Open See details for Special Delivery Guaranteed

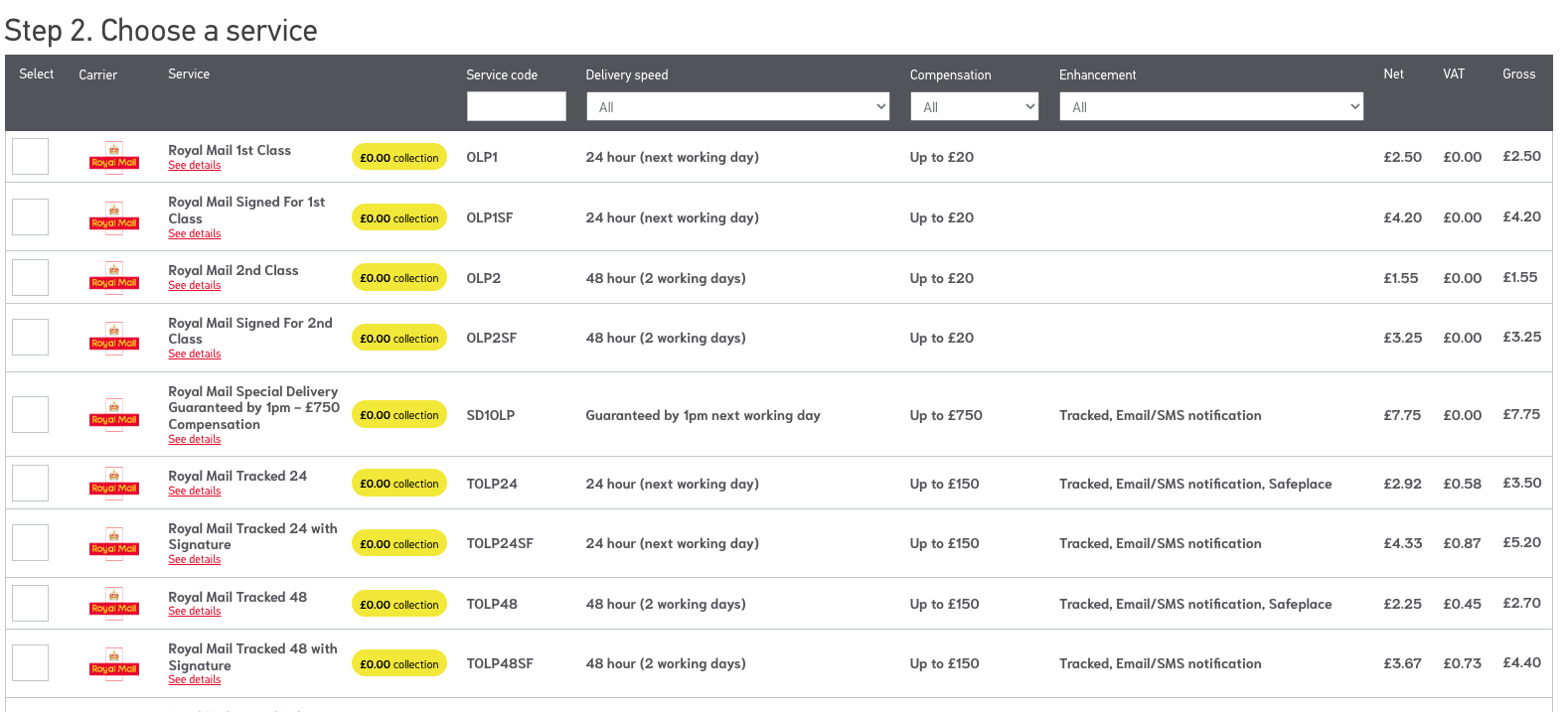click(x=195, y=440)
